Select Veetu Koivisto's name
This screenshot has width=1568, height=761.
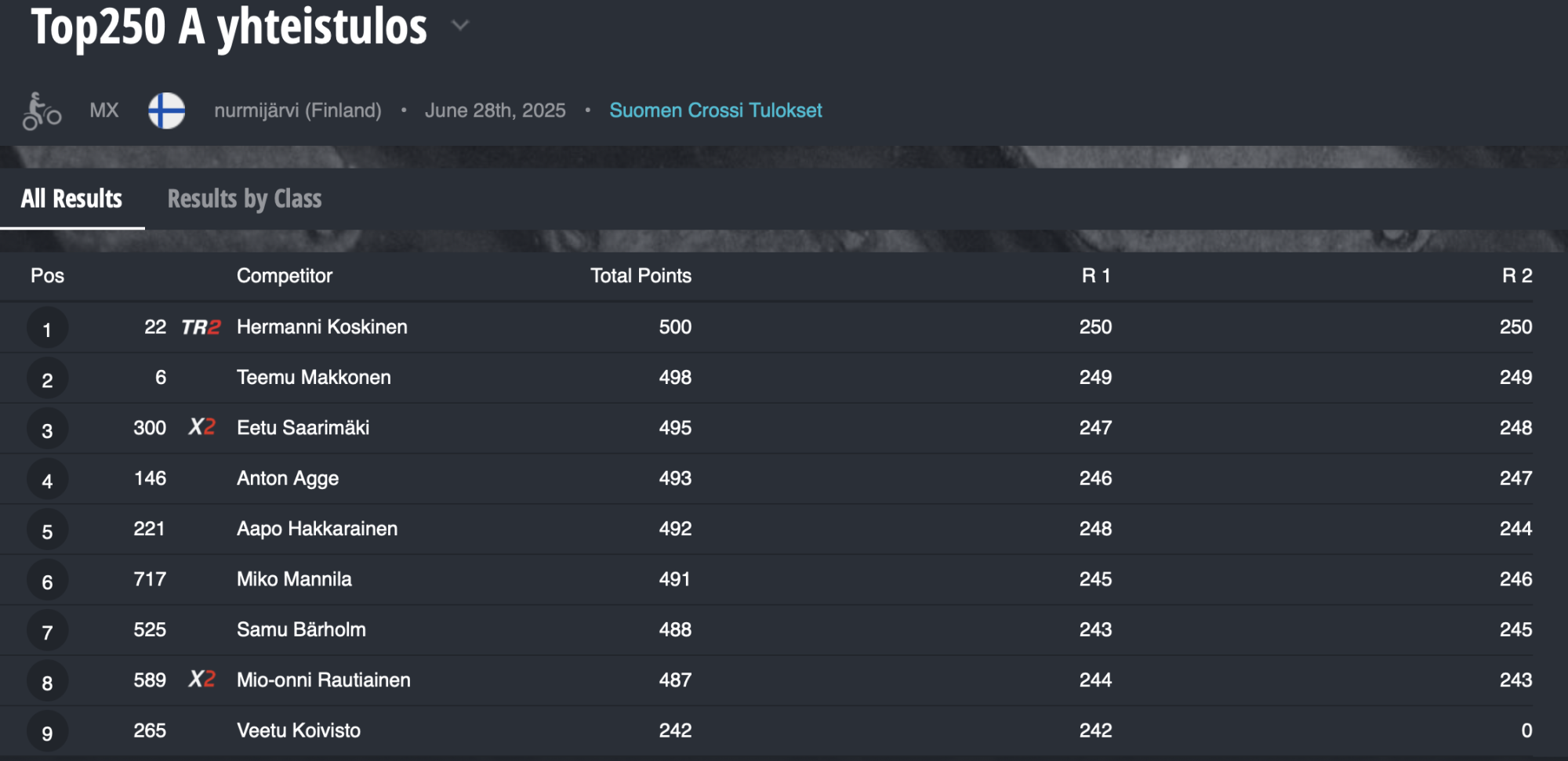299,730
